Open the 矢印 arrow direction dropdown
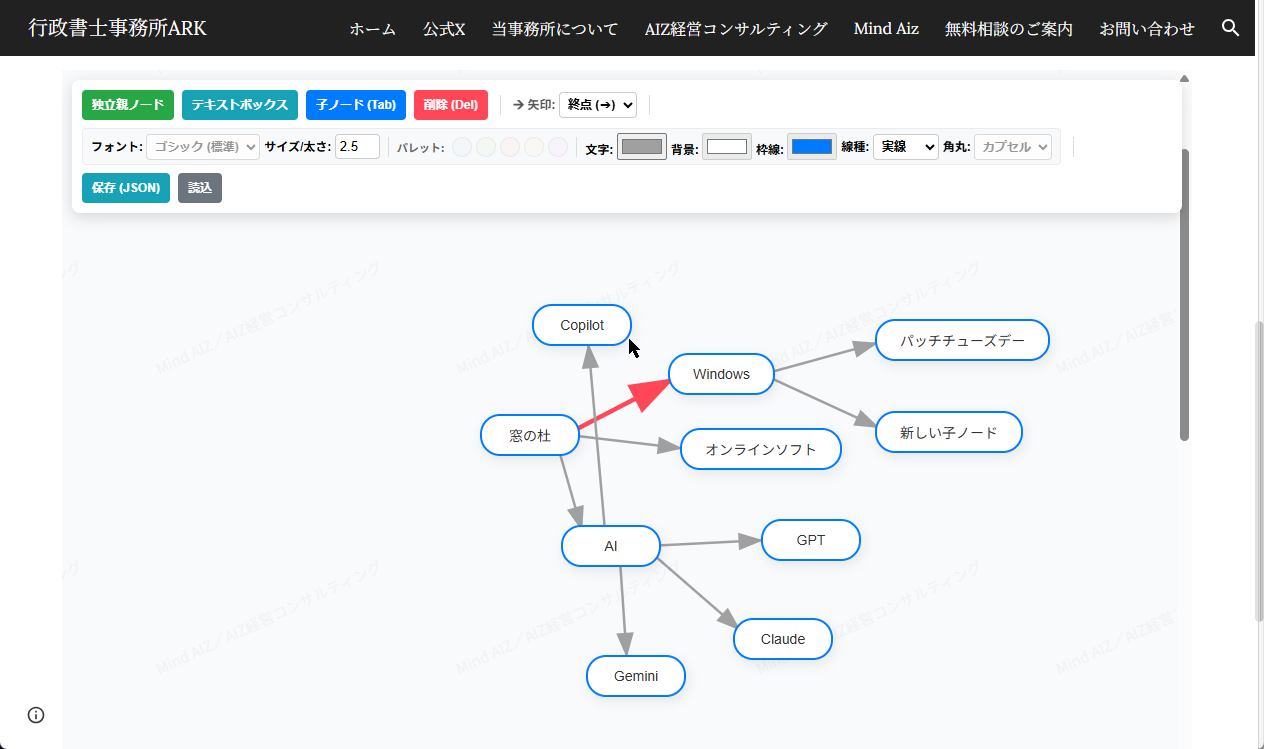 coord(598,104)
